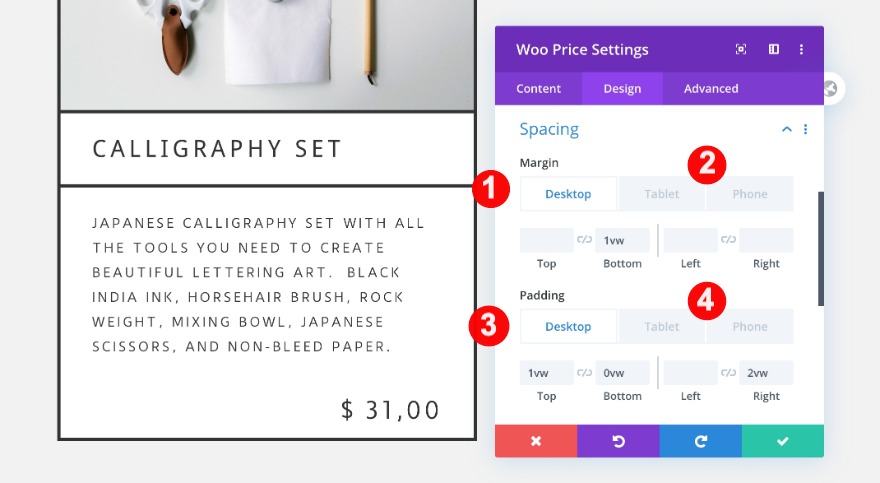880x483 pixels.
Task: Click the Calligraphy Set product title
Action: pos(218,149)
